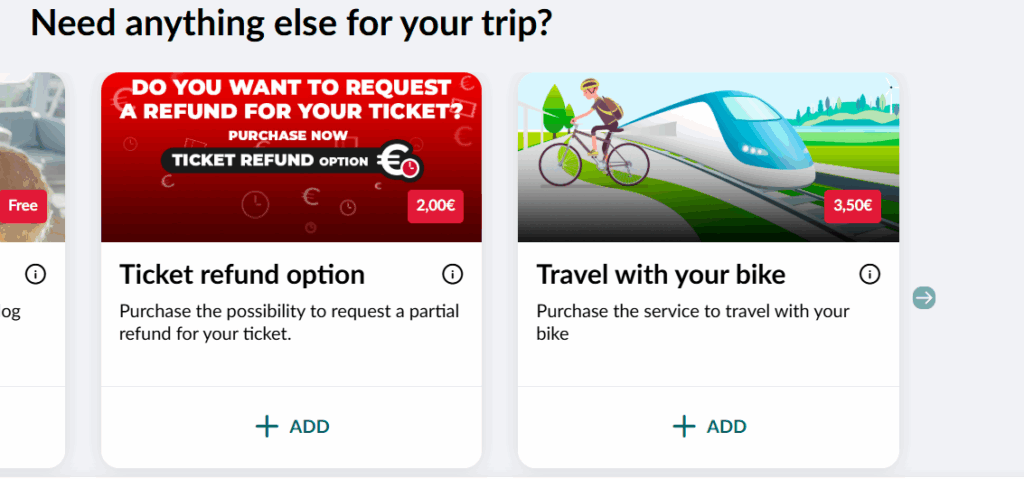Screen dimensions: 1024x479
Task: Click the 2,00€ price badge
Action: pos(436,206)
